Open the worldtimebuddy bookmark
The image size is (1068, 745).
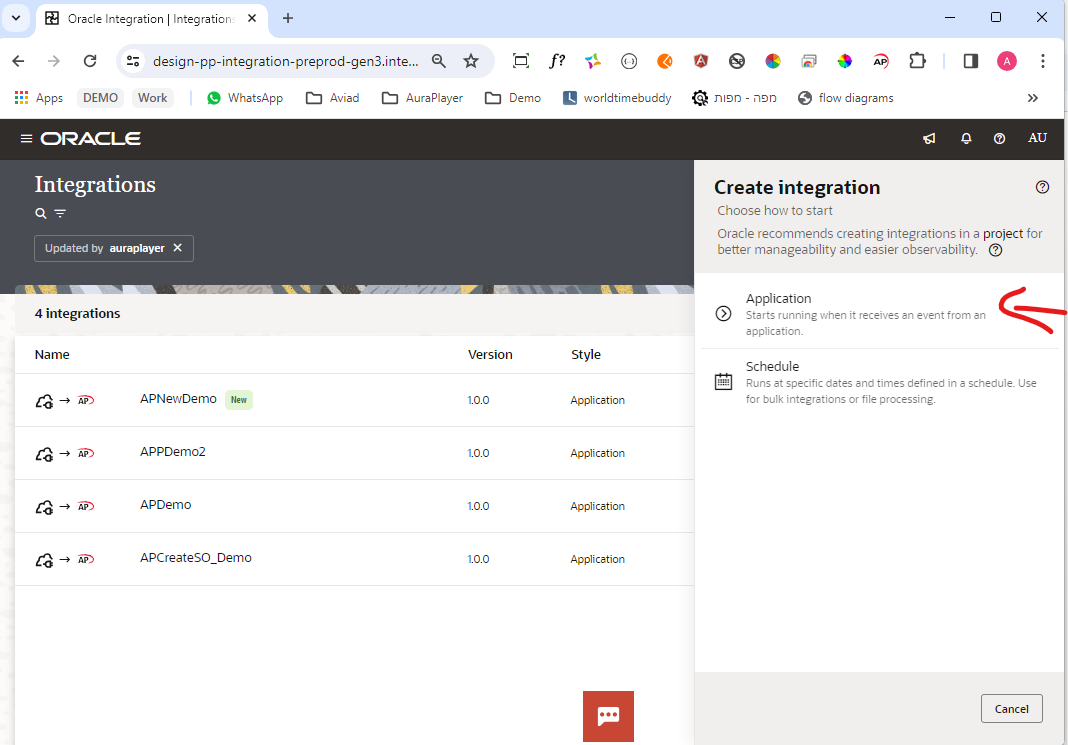tap(617, 98)
